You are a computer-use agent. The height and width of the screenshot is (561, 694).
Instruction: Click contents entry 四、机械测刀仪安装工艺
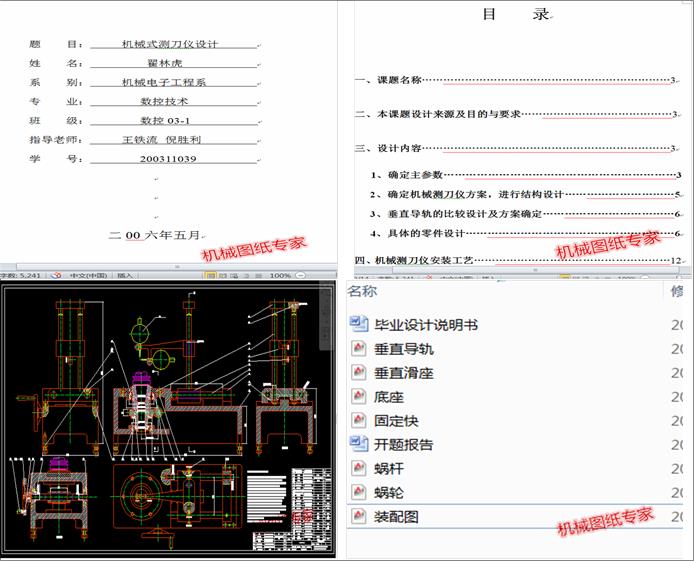click(x=519, y=260)
